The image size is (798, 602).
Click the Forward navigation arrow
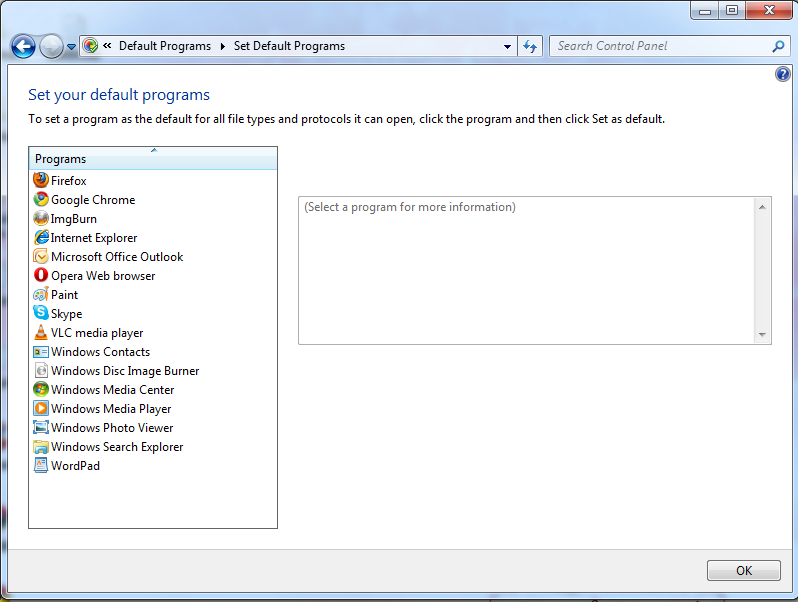pos(51,47)
